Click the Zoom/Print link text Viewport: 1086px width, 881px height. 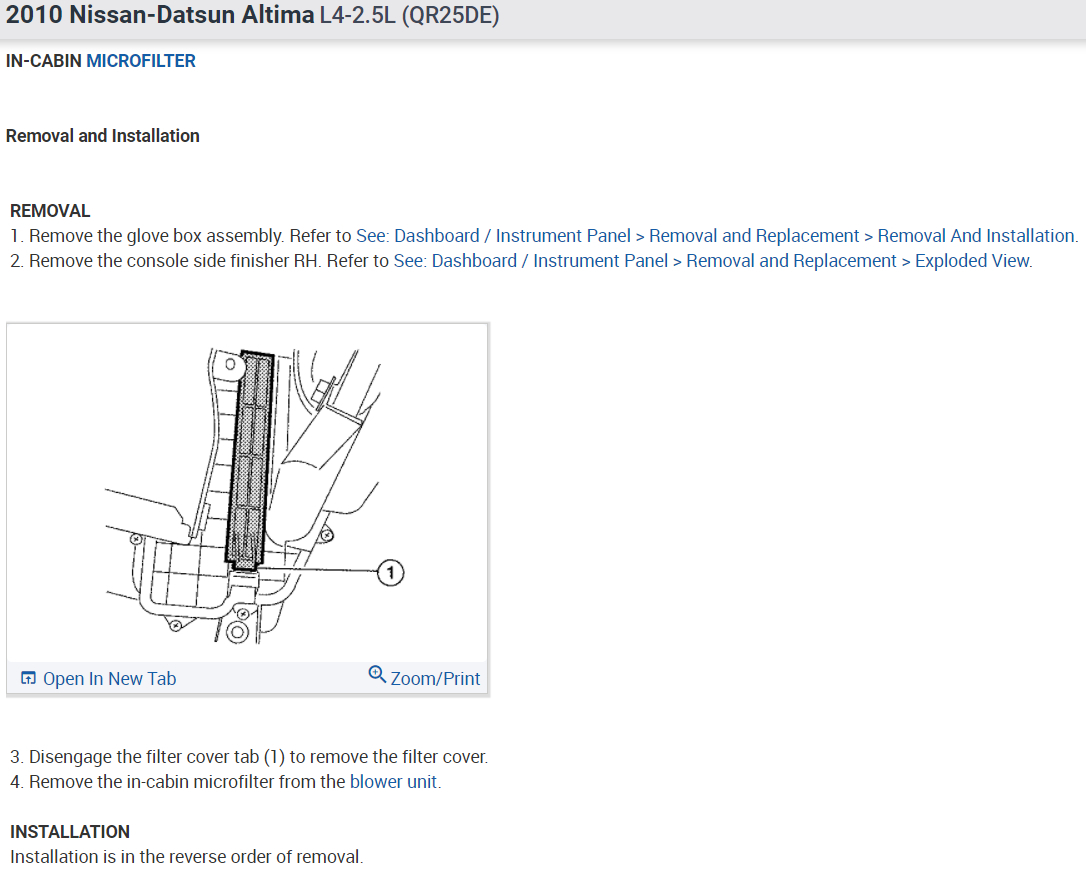pyautogui.click(x=435, y=679)
